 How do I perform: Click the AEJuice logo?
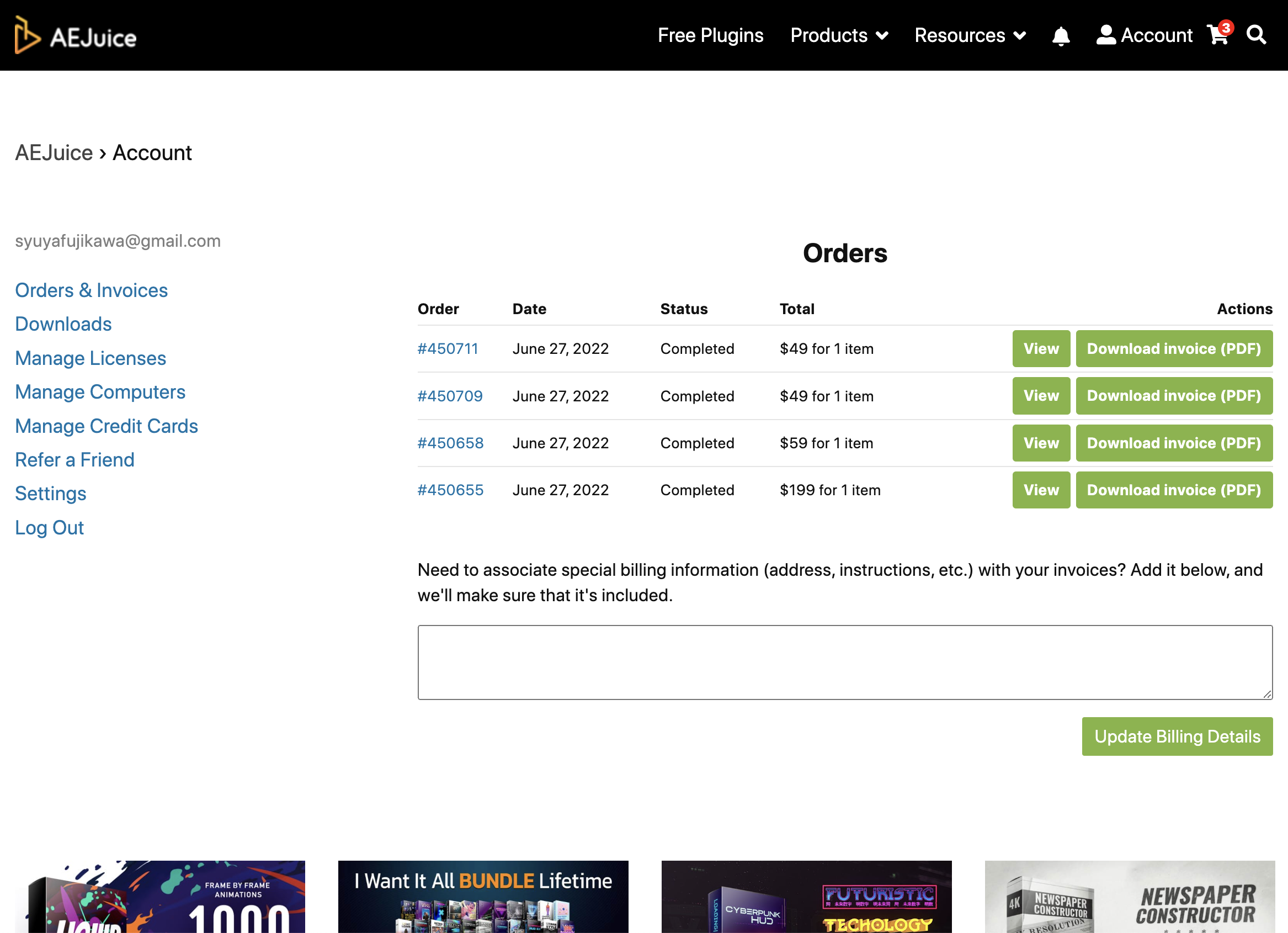click(76, 35)
